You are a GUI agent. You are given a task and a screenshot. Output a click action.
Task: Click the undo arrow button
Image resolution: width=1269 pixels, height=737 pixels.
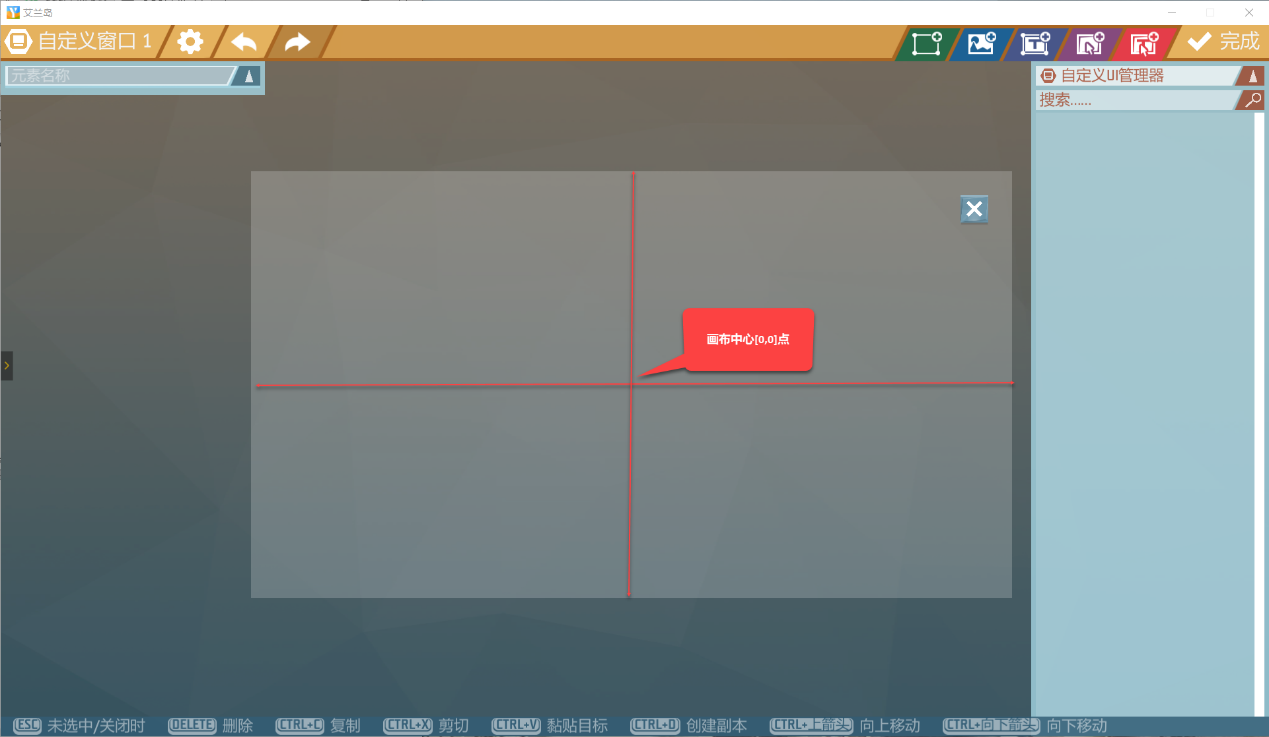tap(244, 42)
